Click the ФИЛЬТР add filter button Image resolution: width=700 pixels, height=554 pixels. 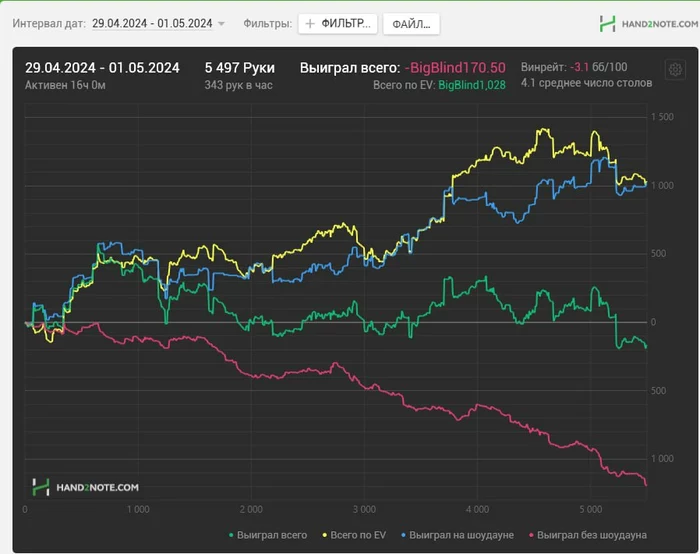338,24
